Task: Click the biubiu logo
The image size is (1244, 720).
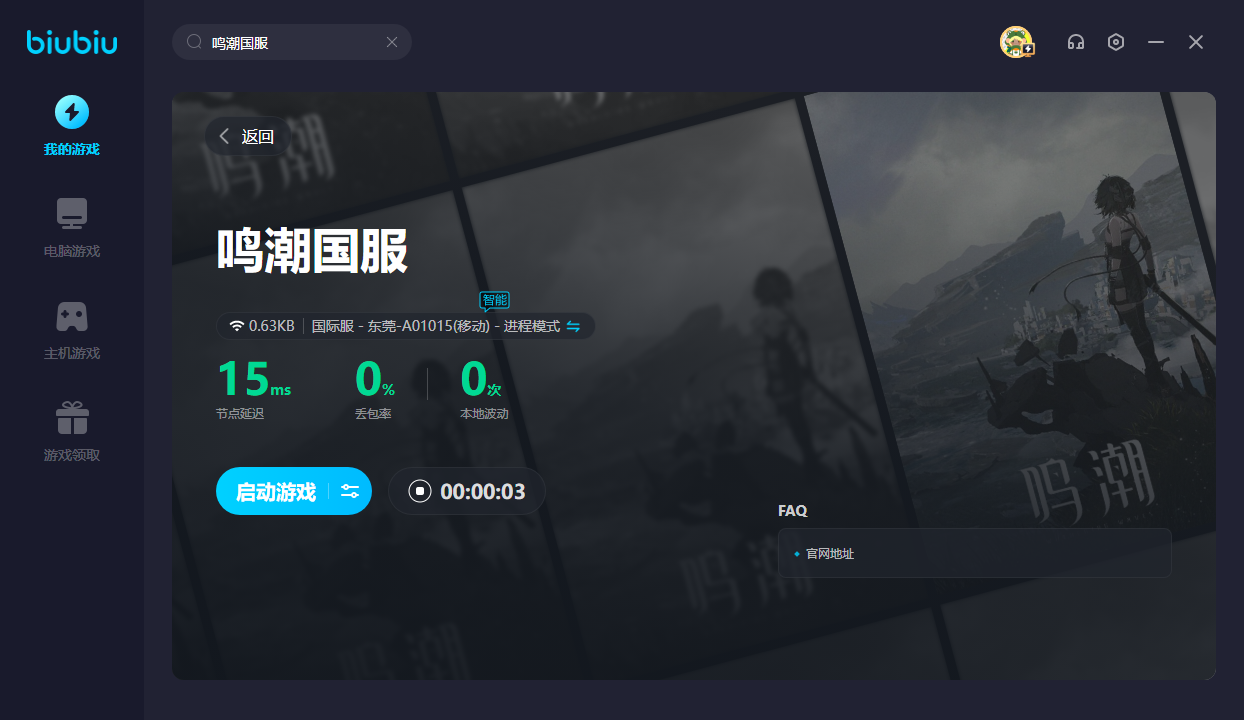Action: point(72,42)
